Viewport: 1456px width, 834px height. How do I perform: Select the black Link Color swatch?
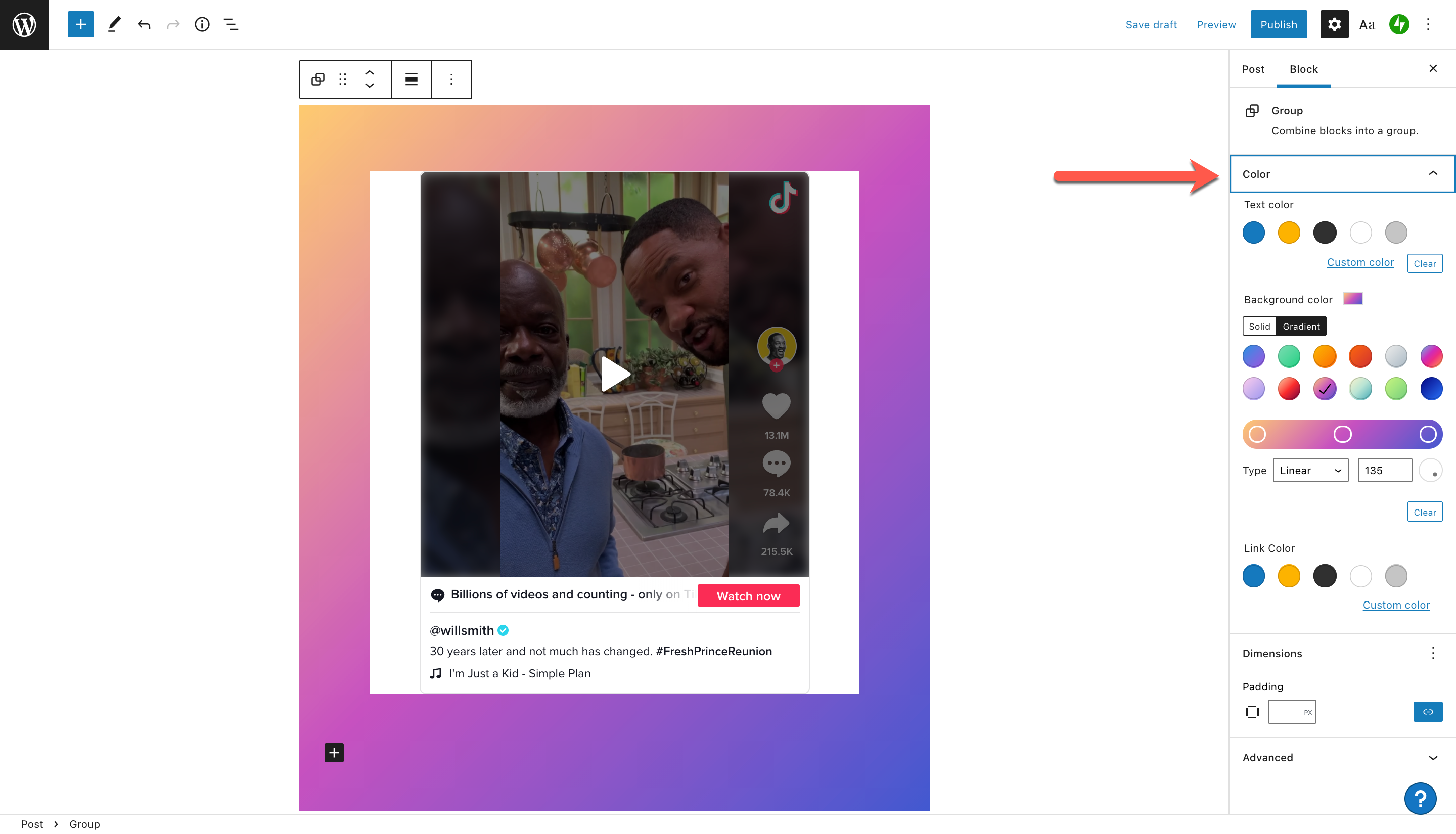pyautogui.click(x=1324, y=575)
